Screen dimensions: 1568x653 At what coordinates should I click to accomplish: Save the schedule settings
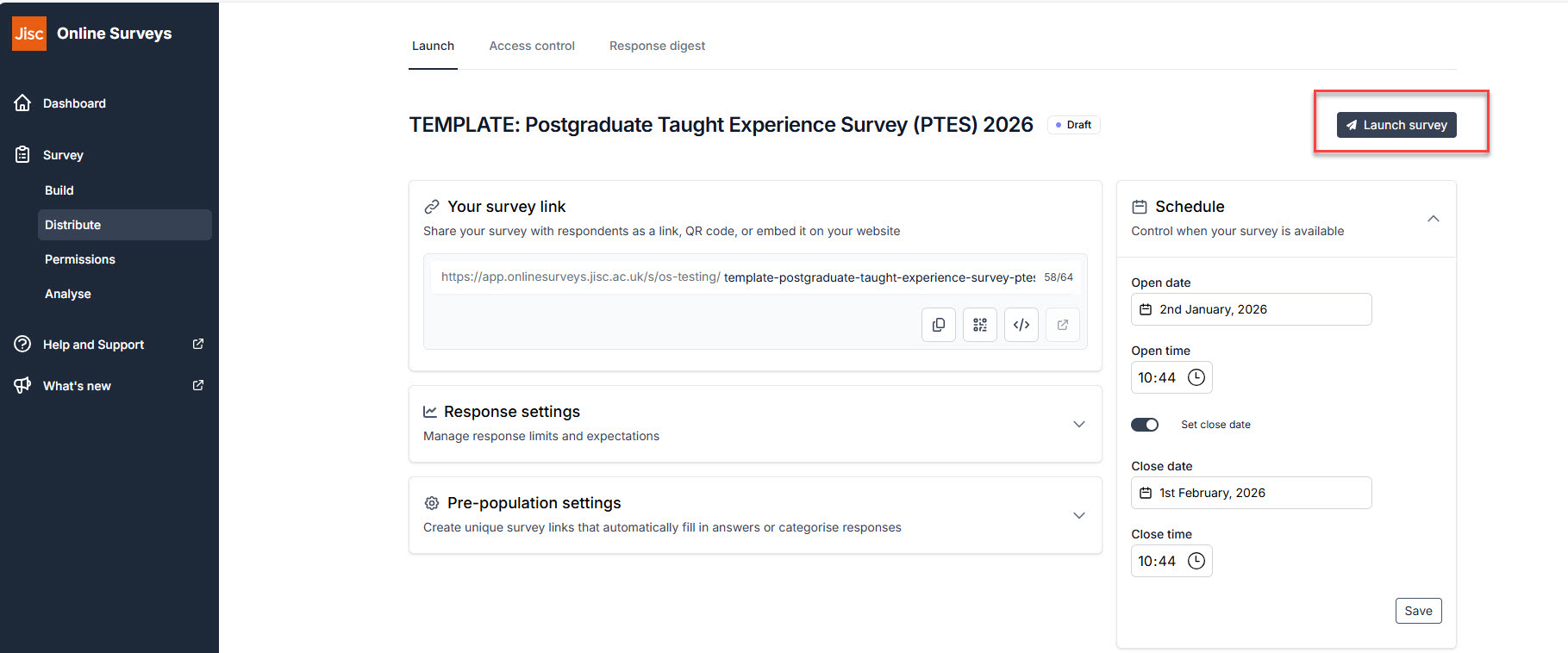[x=1417, y=611]
